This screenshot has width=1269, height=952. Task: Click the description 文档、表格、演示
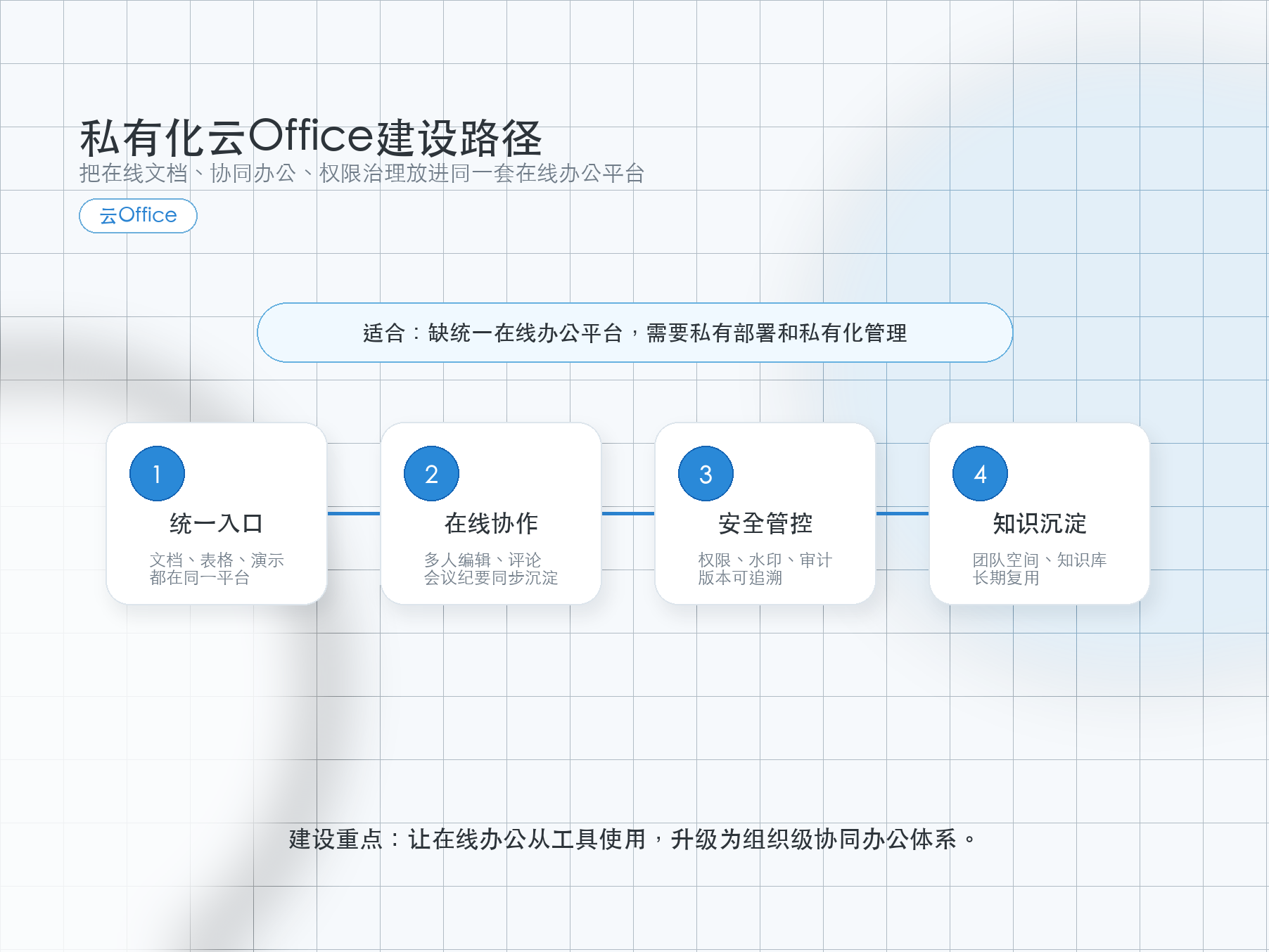click(217, 560)
